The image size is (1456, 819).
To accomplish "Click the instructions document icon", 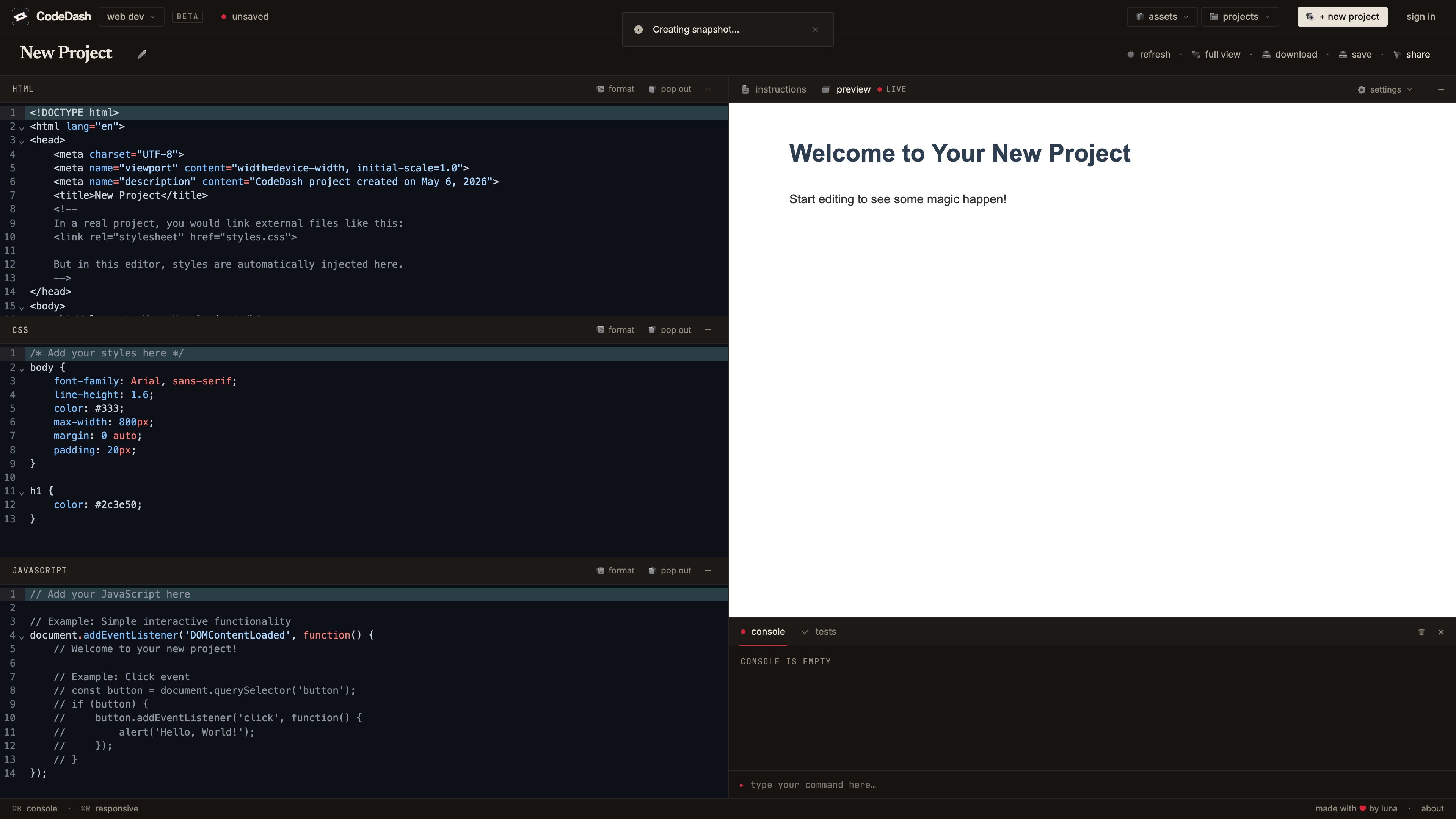I will pos(745,89).
